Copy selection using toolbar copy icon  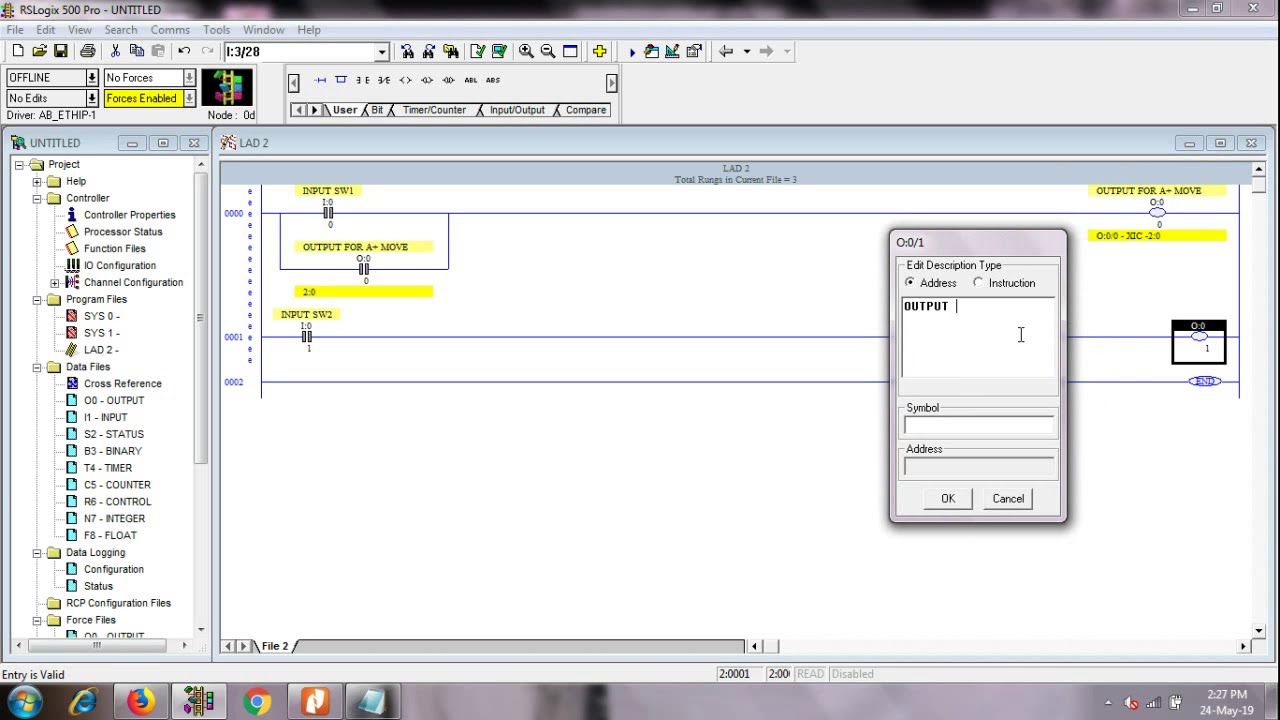136,51
